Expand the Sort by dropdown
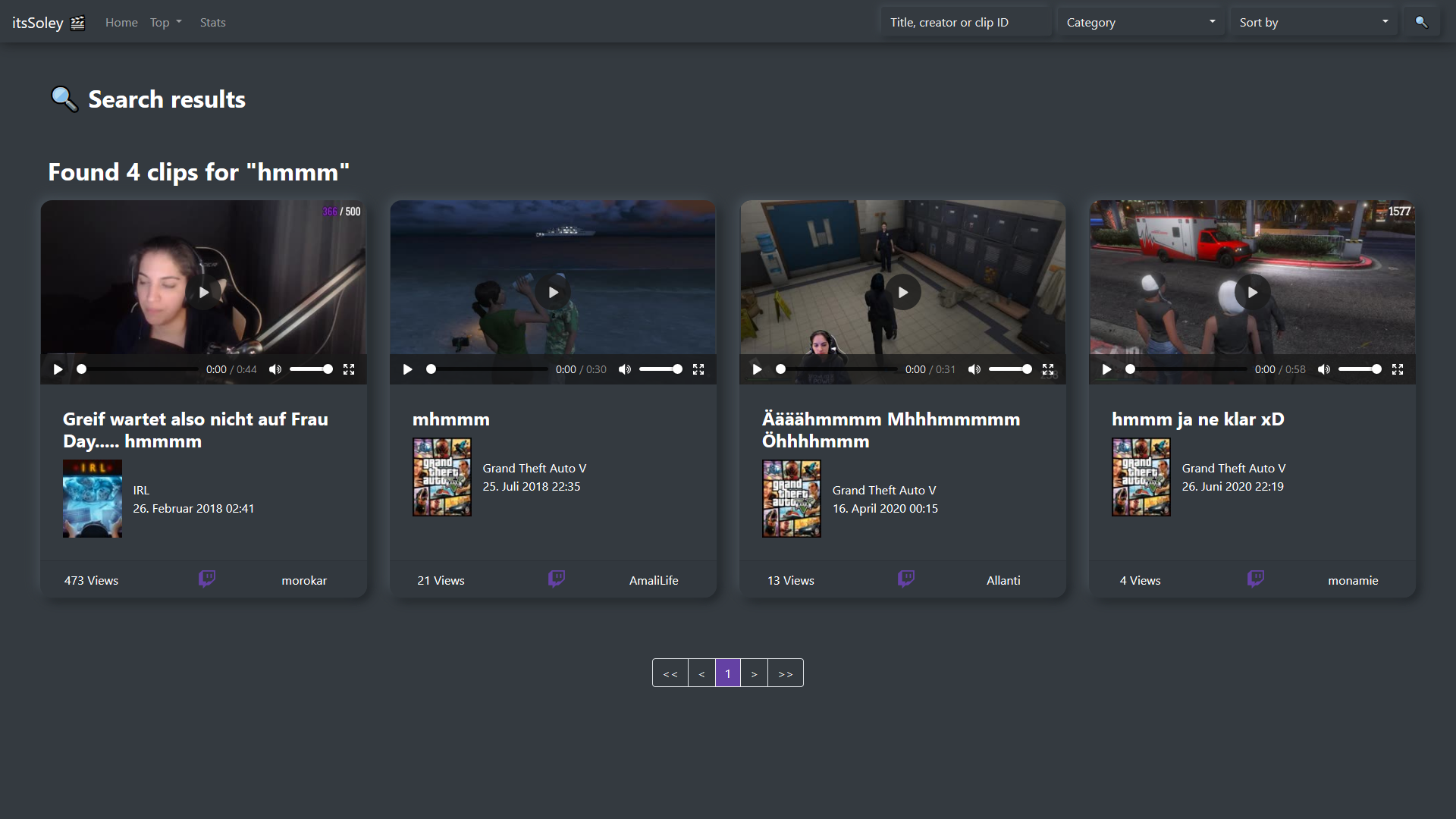 1313,22
